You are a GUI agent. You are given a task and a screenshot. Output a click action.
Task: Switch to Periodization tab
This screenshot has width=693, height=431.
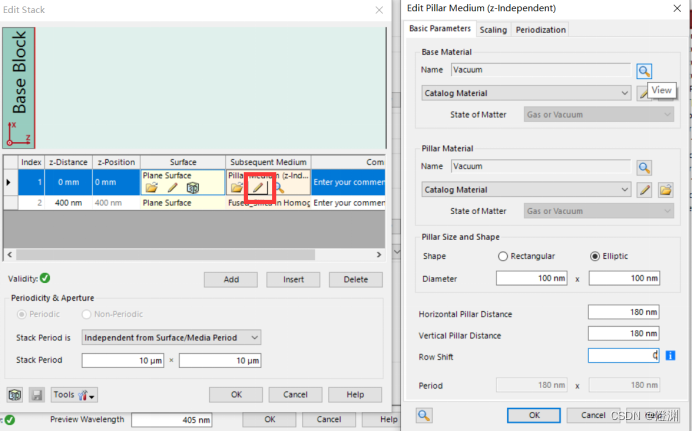click(541, 30)
